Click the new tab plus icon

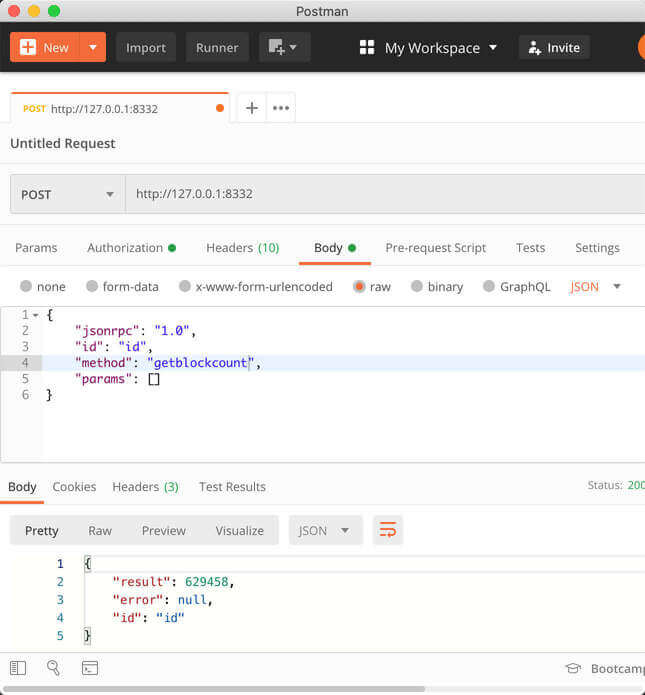[x=251, y=108]
